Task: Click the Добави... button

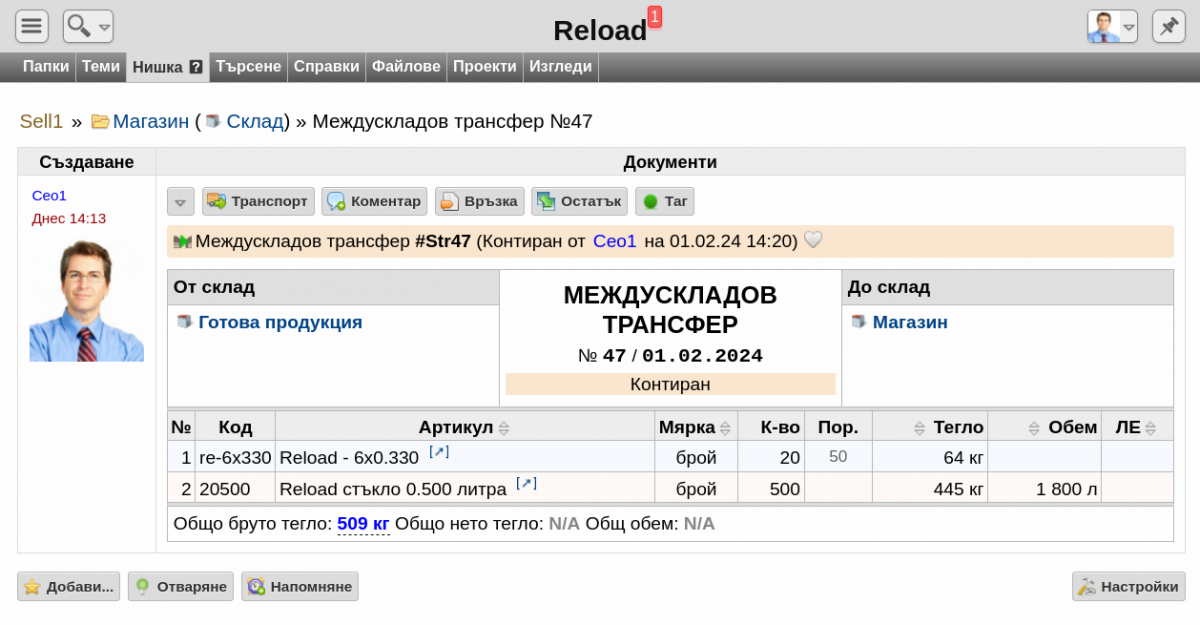Action: coord(68,586)
